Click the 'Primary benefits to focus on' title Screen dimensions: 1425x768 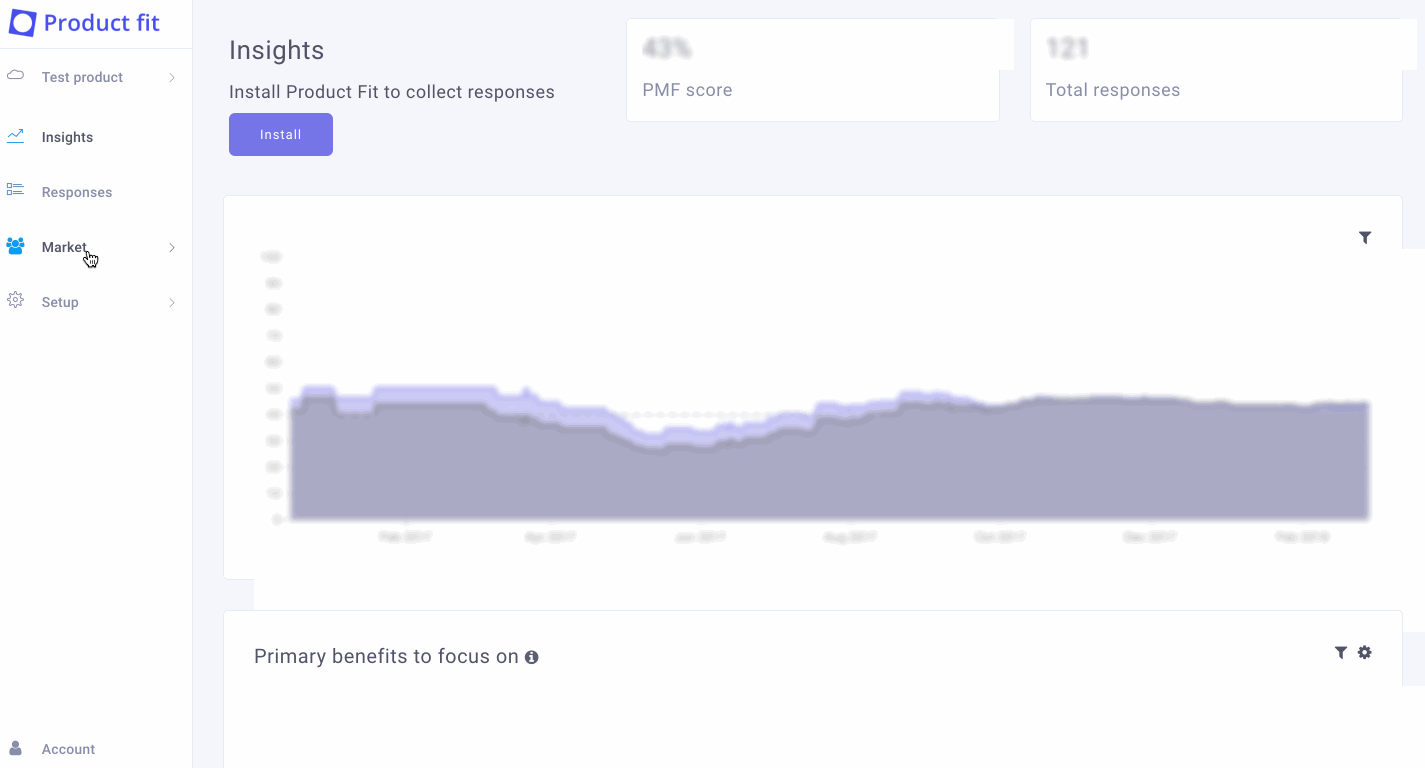[386, 657]
